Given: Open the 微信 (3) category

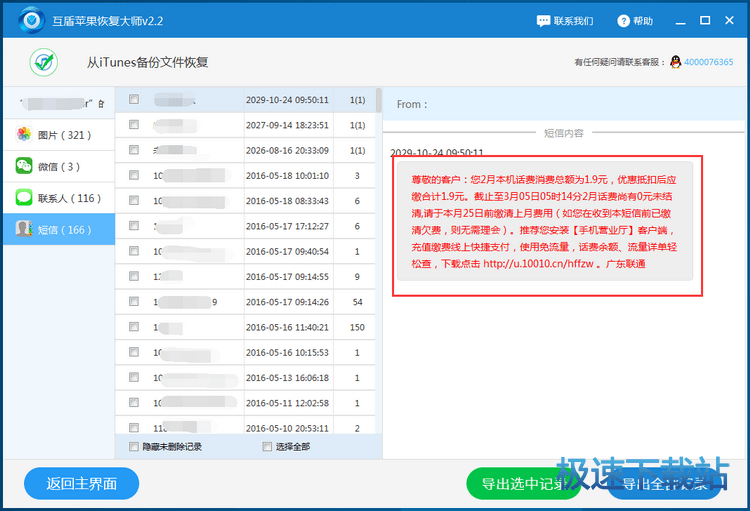Looking at the screenshot, I should click(59, 167).
